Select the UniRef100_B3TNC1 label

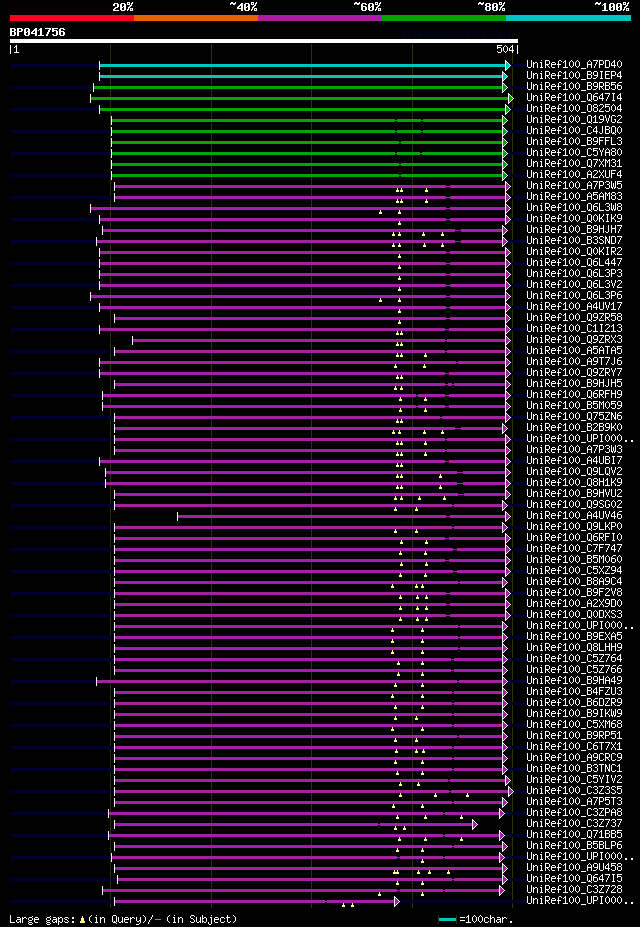[x=574, y=769]
